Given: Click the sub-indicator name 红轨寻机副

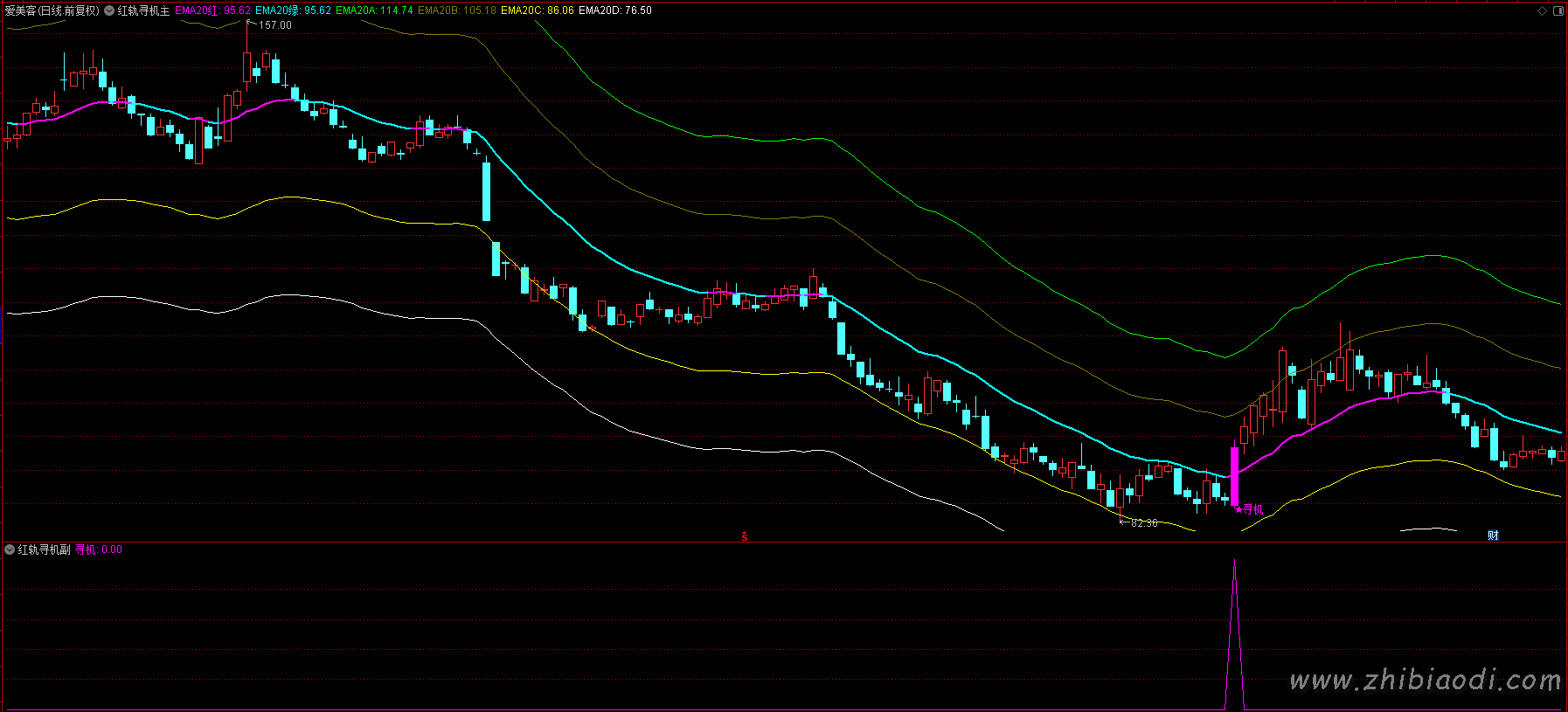Looking at the screenshot, I should tap(45, 550).
